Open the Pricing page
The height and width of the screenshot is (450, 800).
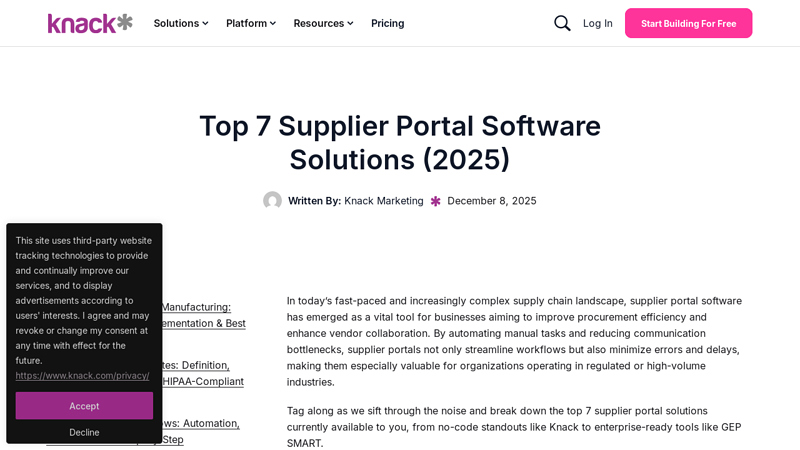click(388, 23)
